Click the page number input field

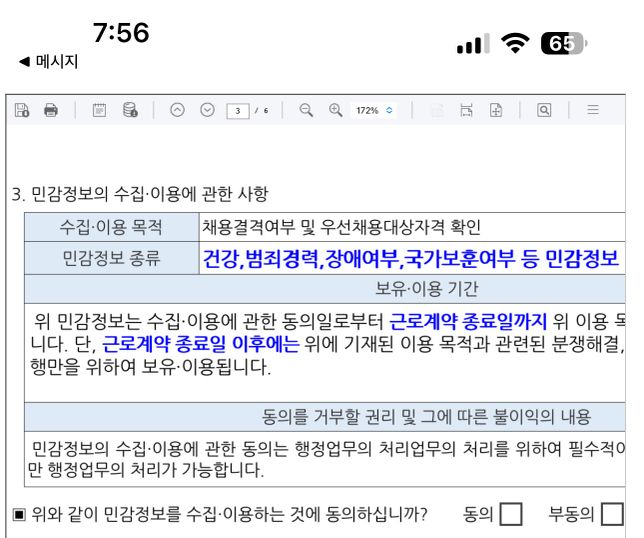point(237,110)
